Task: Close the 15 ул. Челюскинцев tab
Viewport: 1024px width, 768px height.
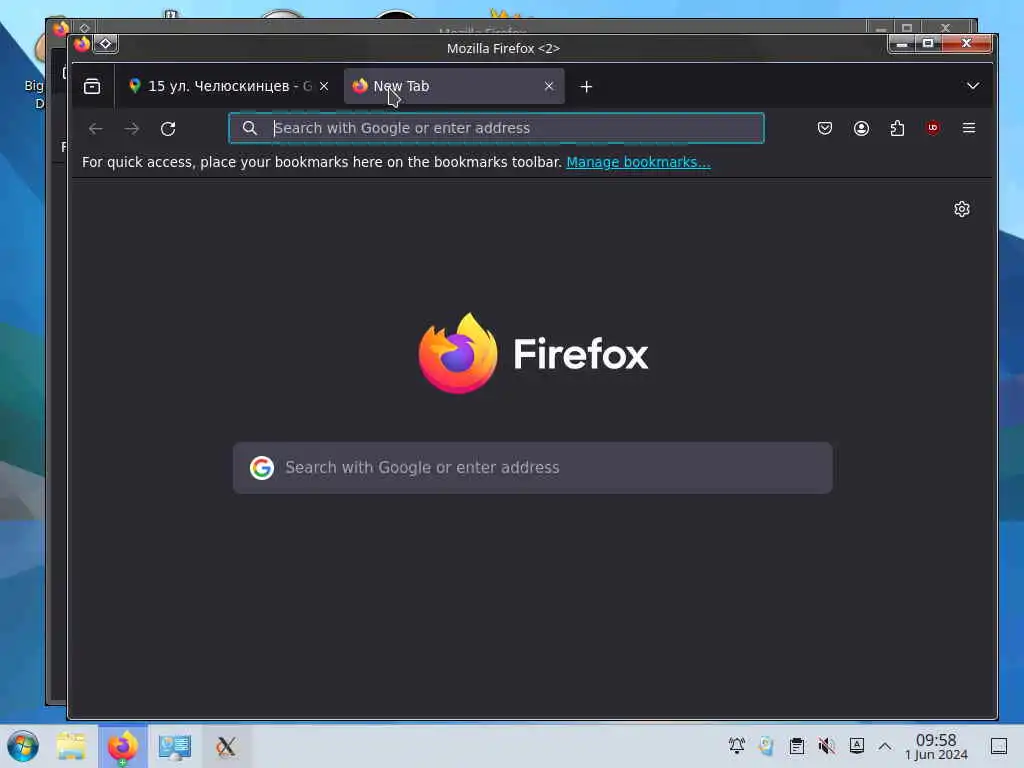Action: click(324, 86)
